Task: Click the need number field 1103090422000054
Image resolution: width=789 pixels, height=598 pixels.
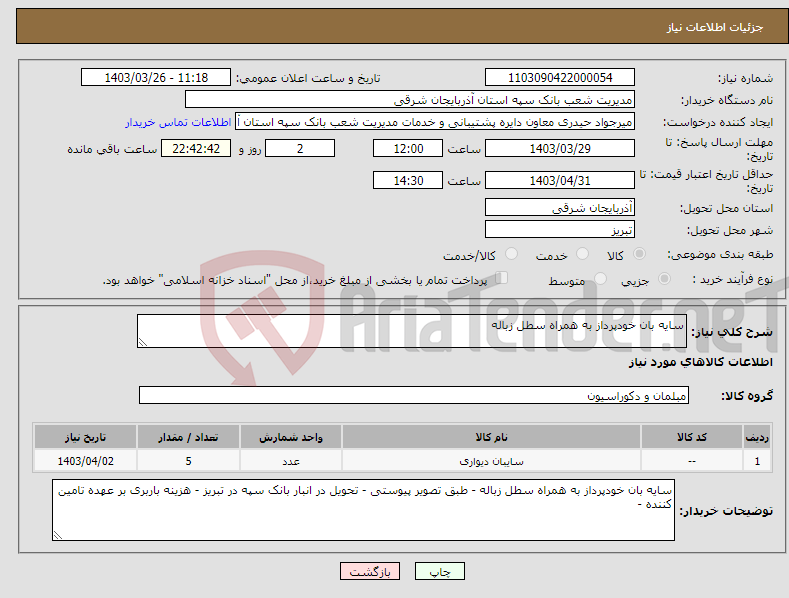Action: (560, 78)
